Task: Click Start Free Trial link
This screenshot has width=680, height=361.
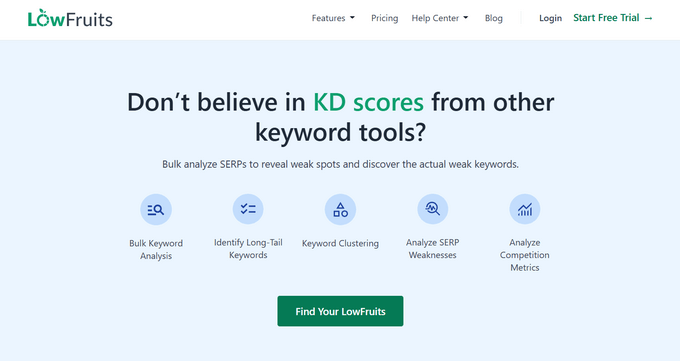Action: coord(613,18)
